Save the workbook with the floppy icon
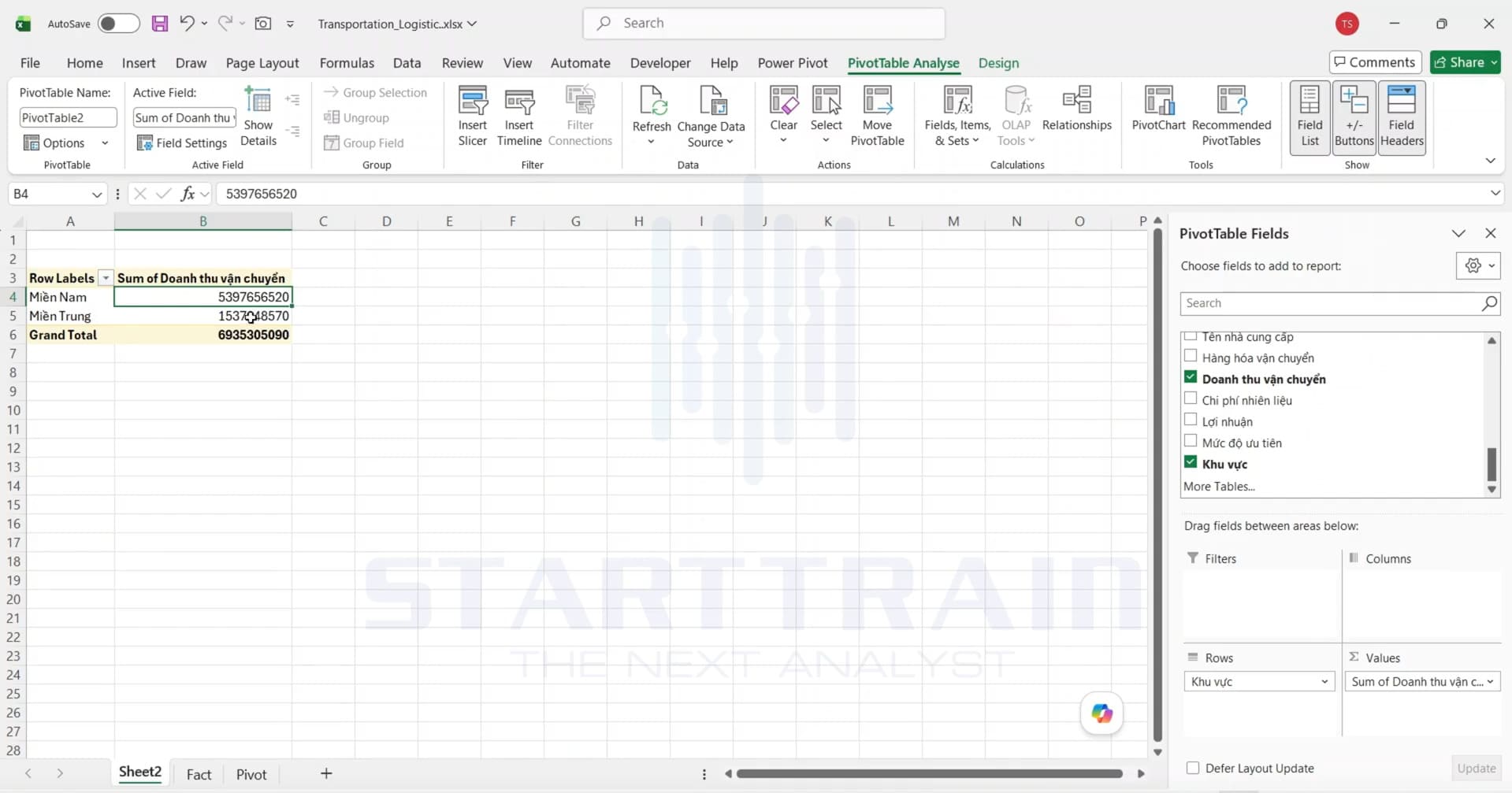Screen dimensions: 1512x793 click(x=160, y=24)
